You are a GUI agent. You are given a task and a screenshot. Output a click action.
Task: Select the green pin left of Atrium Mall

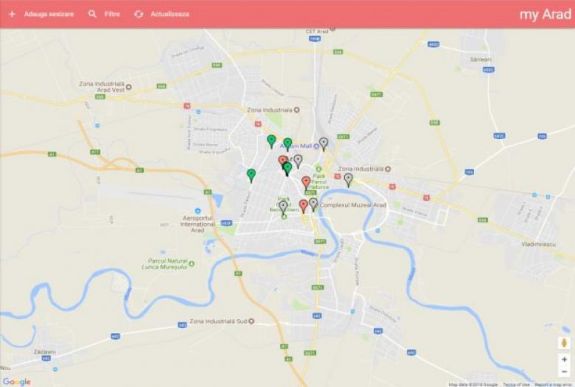point(271,142)
